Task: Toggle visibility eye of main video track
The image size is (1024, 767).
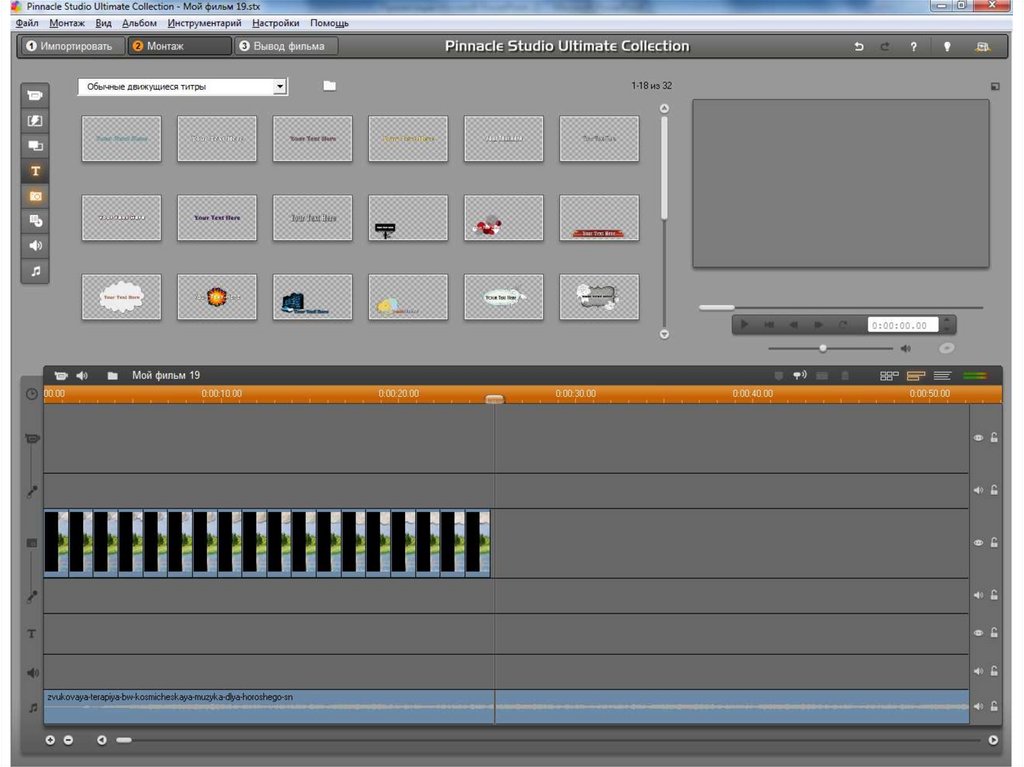Action: 978,543
